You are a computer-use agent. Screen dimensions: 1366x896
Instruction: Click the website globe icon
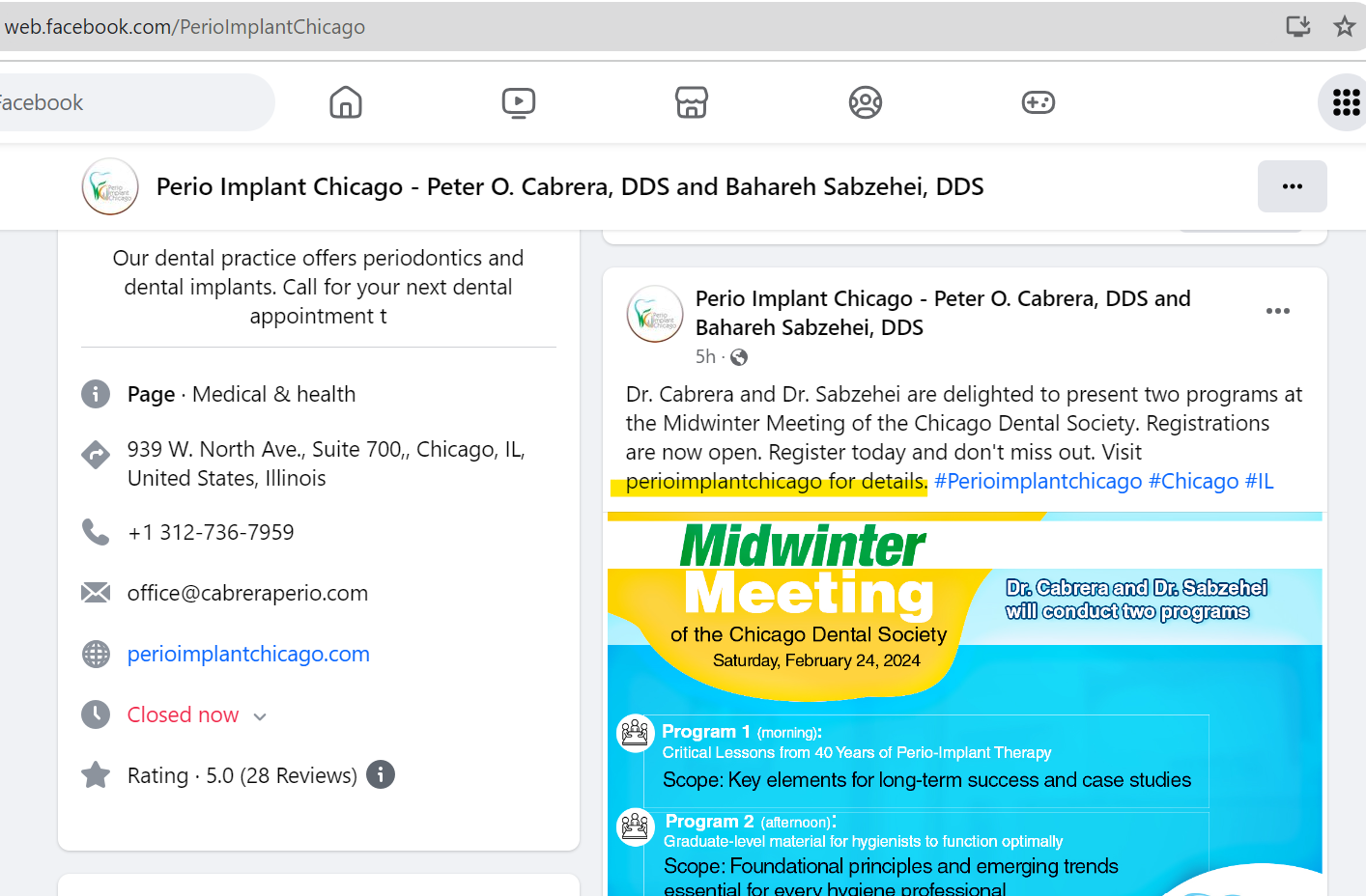pos(96,654)
